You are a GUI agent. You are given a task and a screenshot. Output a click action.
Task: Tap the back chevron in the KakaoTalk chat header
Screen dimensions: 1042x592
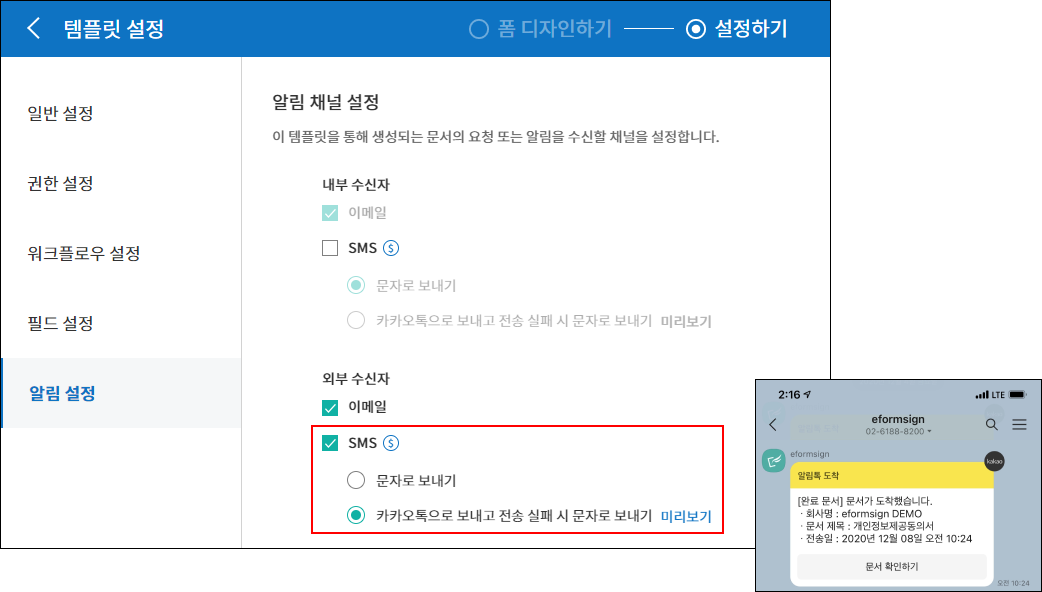click(772, 425)
